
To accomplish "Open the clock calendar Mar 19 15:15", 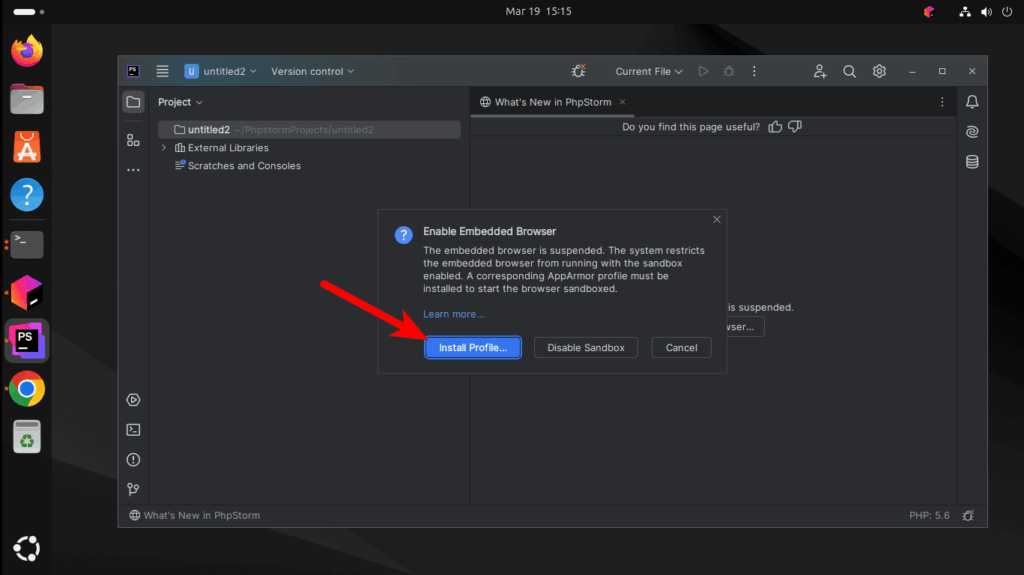I will coord(538,11).
